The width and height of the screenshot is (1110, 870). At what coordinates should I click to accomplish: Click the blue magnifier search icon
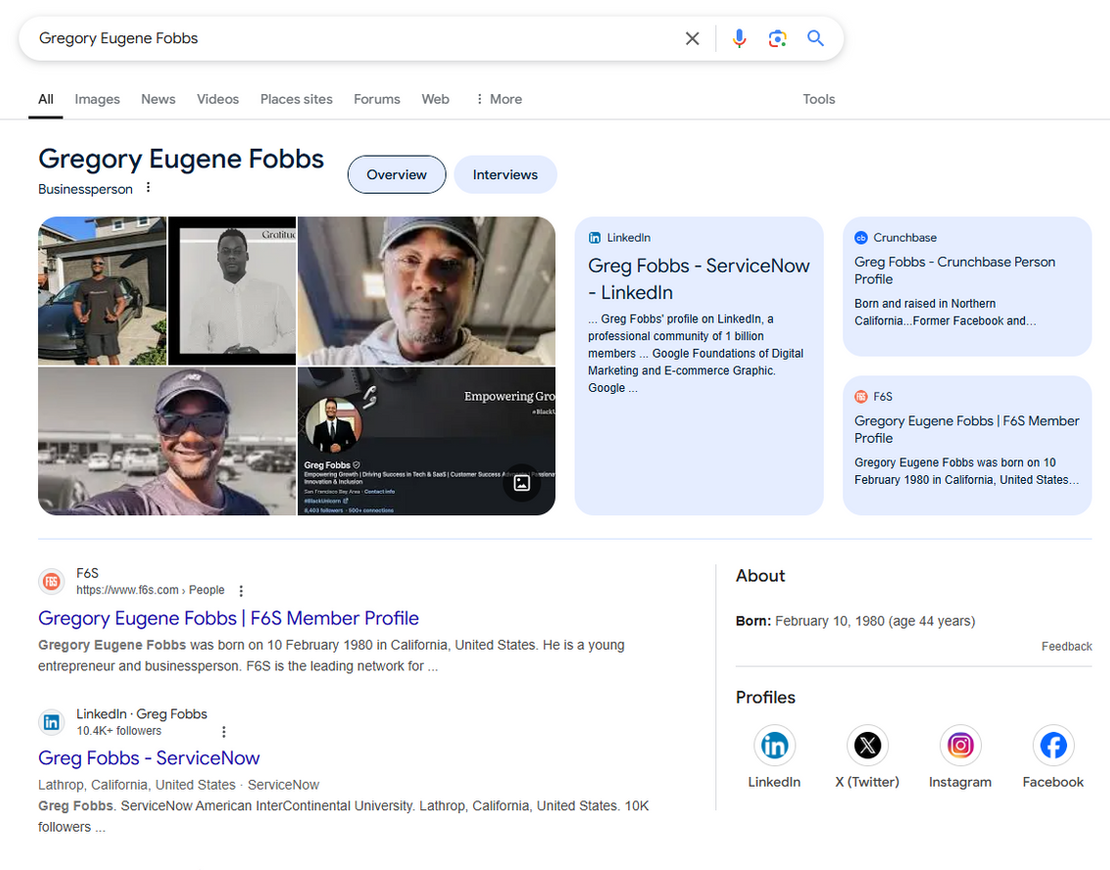click(x=816, y=38)
